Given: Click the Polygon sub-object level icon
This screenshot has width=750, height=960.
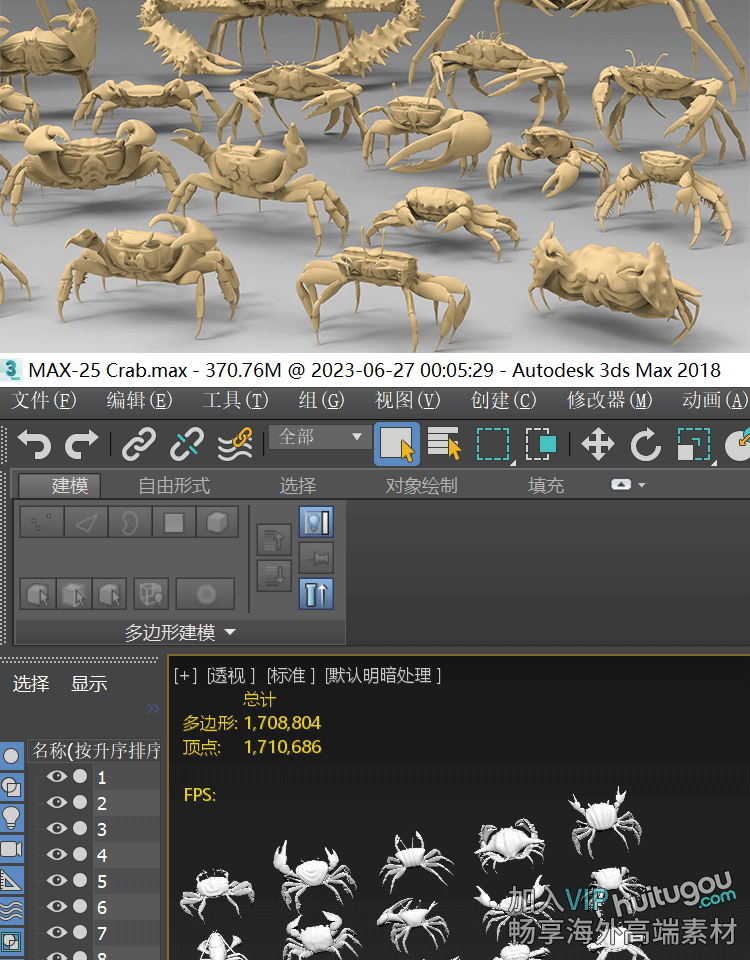Looking at the screenshot, I should point(174,522).
